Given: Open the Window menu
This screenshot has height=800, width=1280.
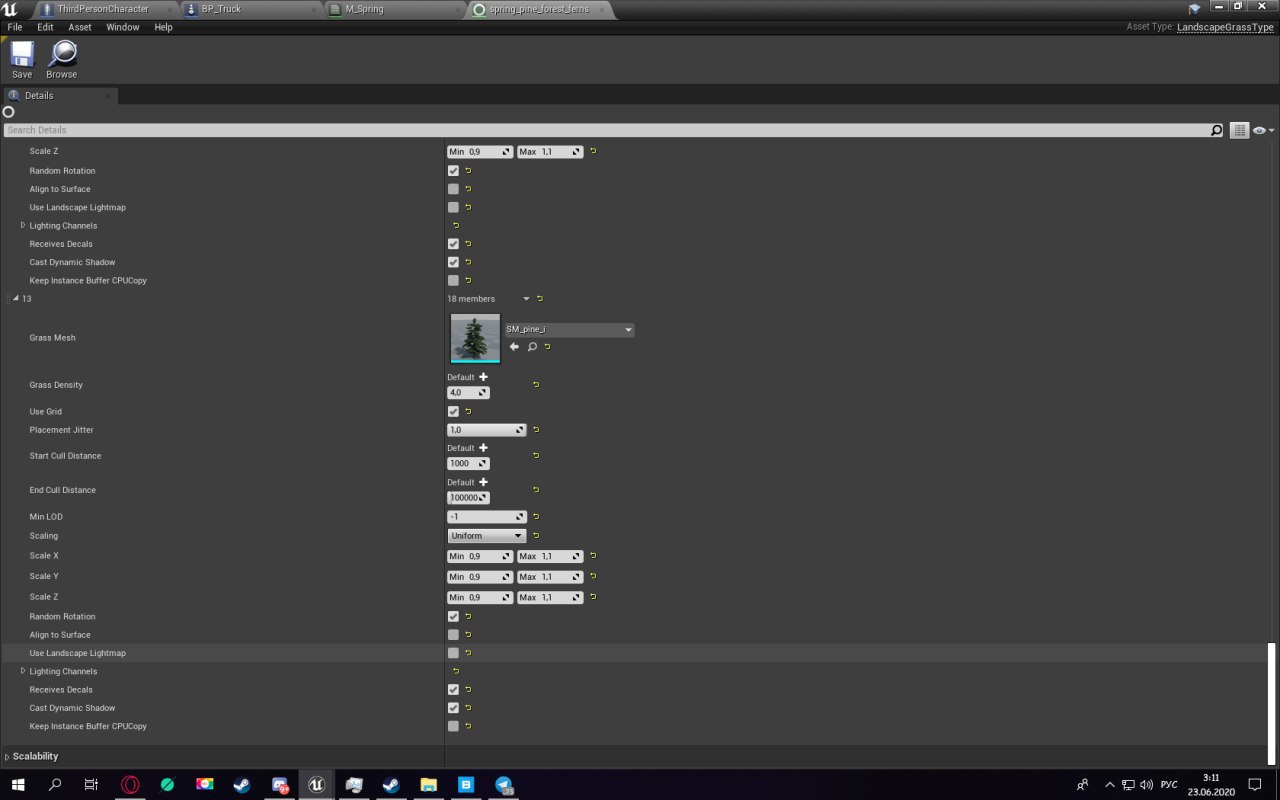Looking at the screenshot, I should [x=123, y=27].
